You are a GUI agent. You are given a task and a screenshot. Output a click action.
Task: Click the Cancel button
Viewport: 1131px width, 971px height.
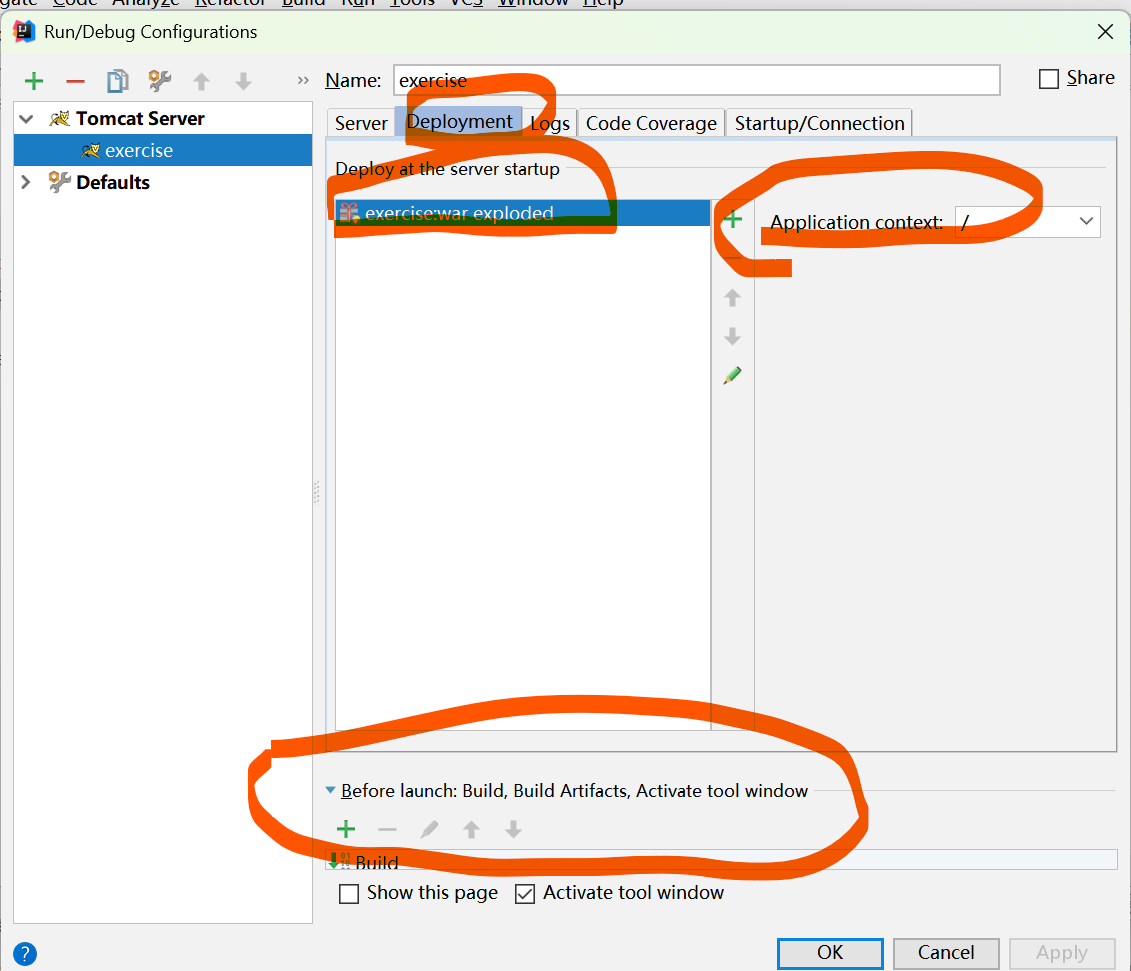946,953
